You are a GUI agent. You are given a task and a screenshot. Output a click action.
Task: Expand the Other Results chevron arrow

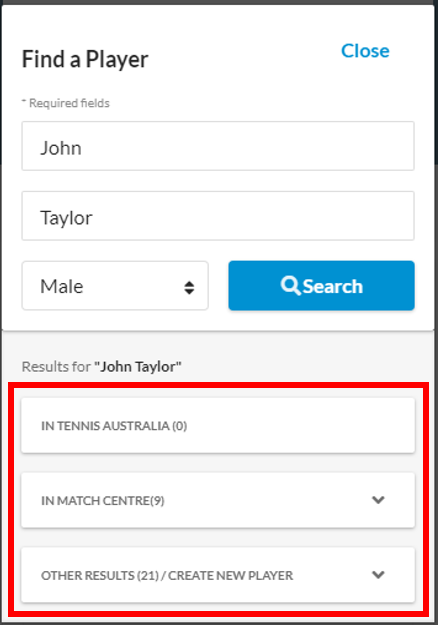[378, 574]
